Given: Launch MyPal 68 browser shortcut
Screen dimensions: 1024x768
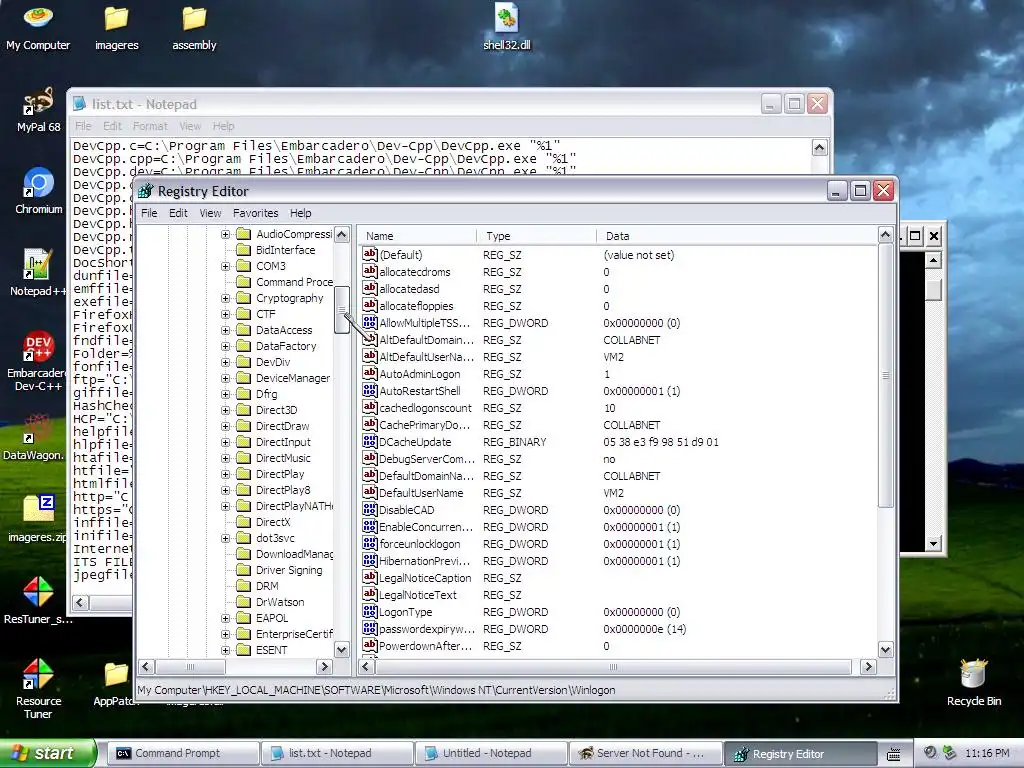Looking at the screenshot, I should pyautogui.click(x=38, y=110).
